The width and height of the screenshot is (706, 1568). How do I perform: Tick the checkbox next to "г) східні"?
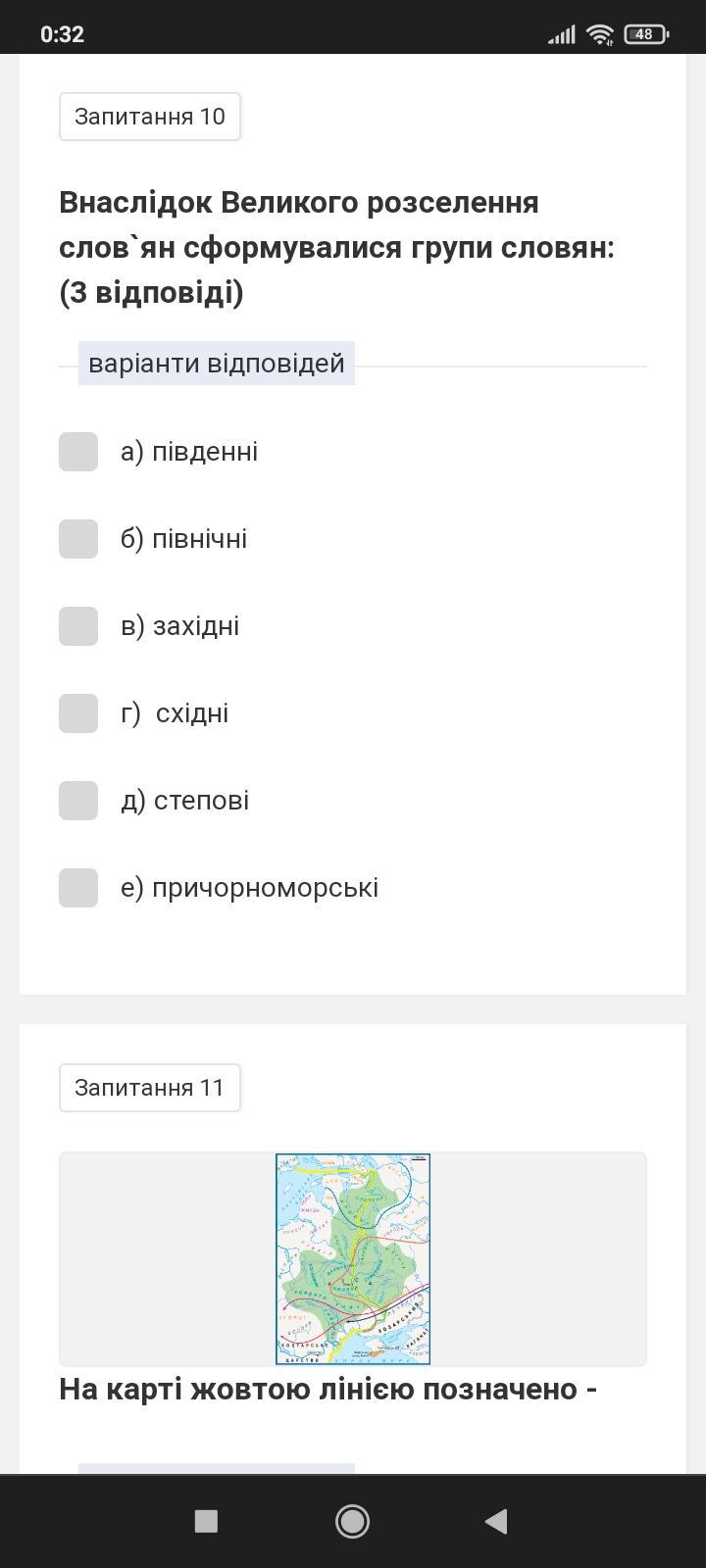tap(78, 713)
